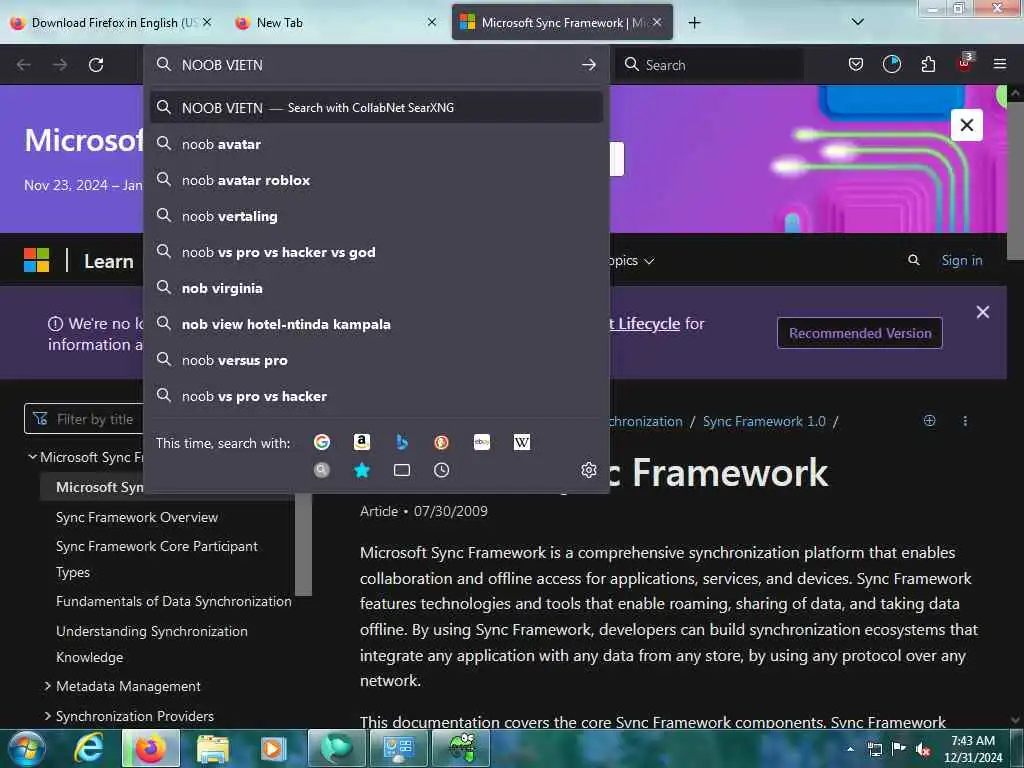Expand Synchronization Providers tree node
1024x768 pixels.
click(48, 716)
